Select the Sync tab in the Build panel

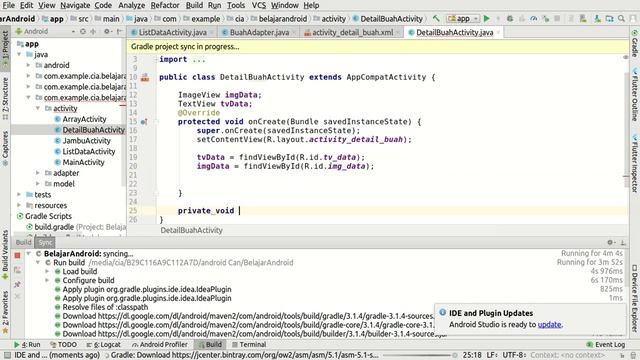pos(45,242)
